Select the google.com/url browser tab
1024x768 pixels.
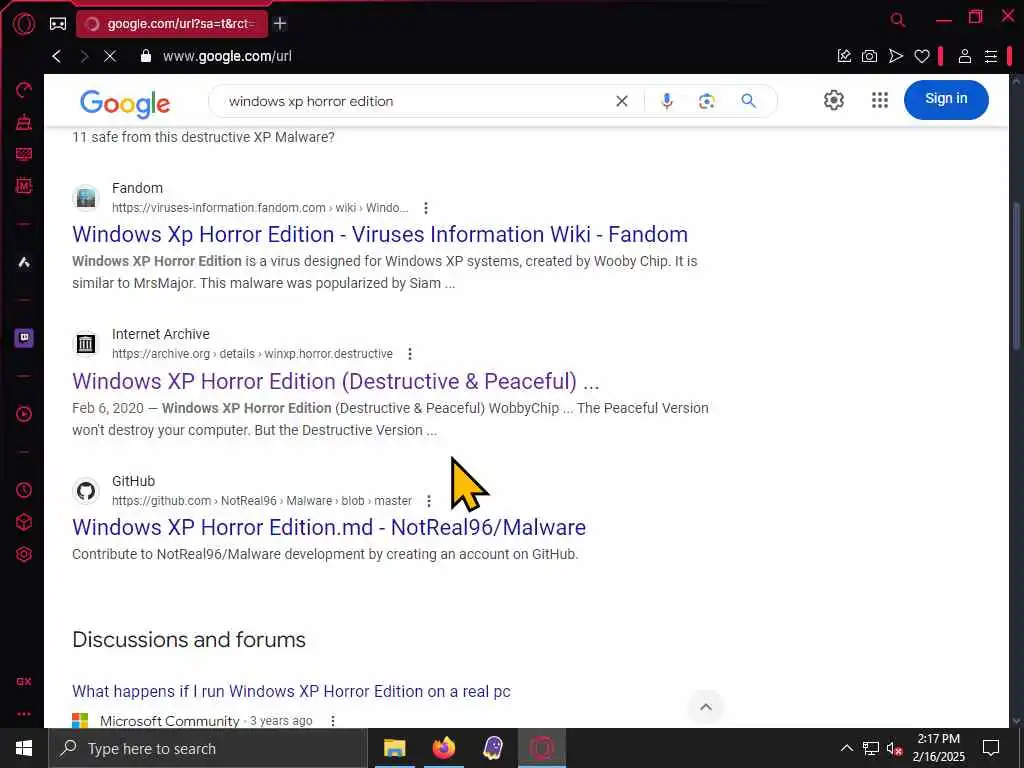(172, 24)
